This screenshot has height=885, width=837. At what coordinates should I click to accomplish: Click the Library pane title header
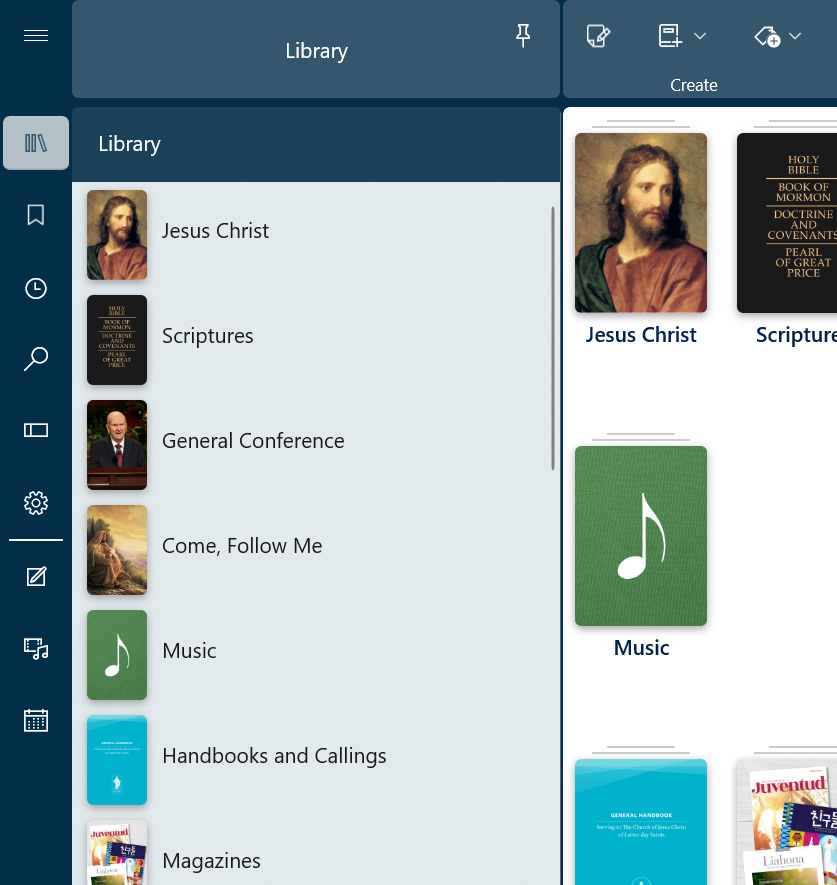(x=316, y=50)
